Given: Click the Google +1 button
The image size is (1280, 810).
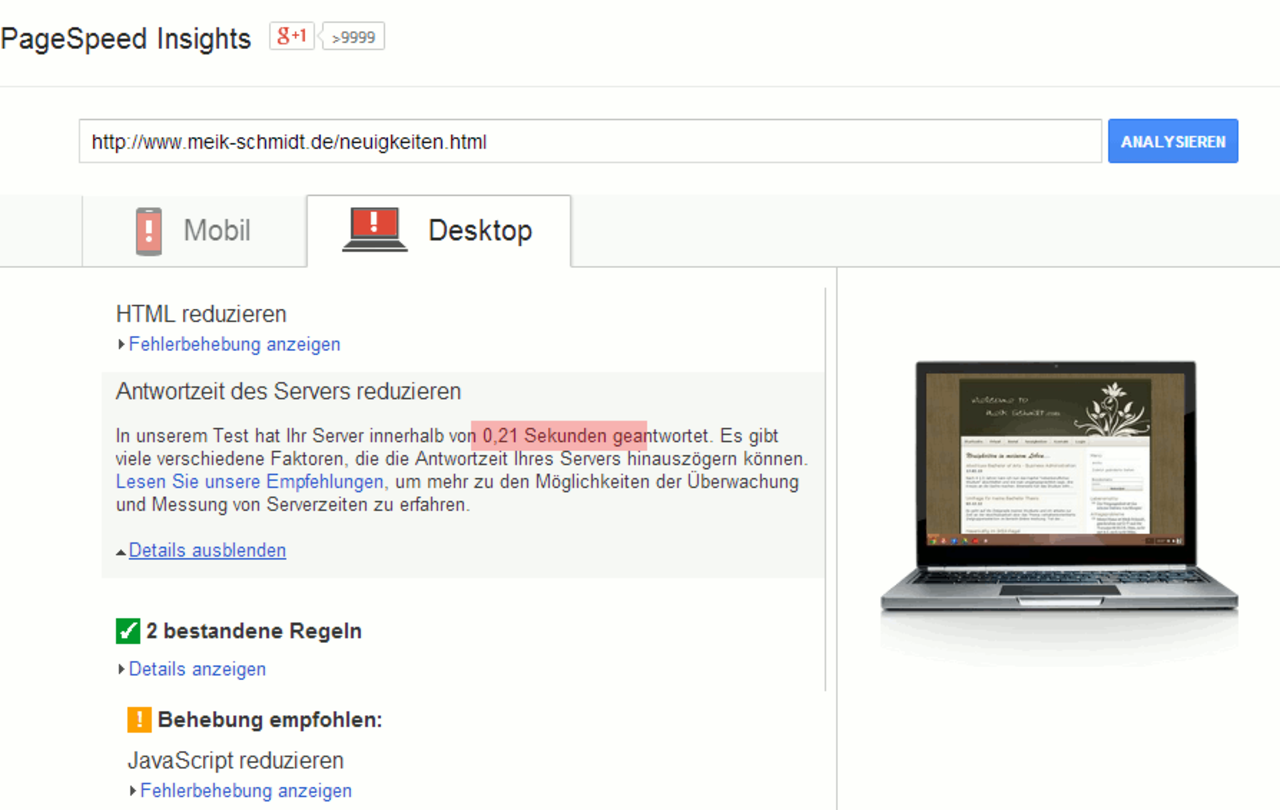Looking at the screenshot, I should tap(291, 37).
